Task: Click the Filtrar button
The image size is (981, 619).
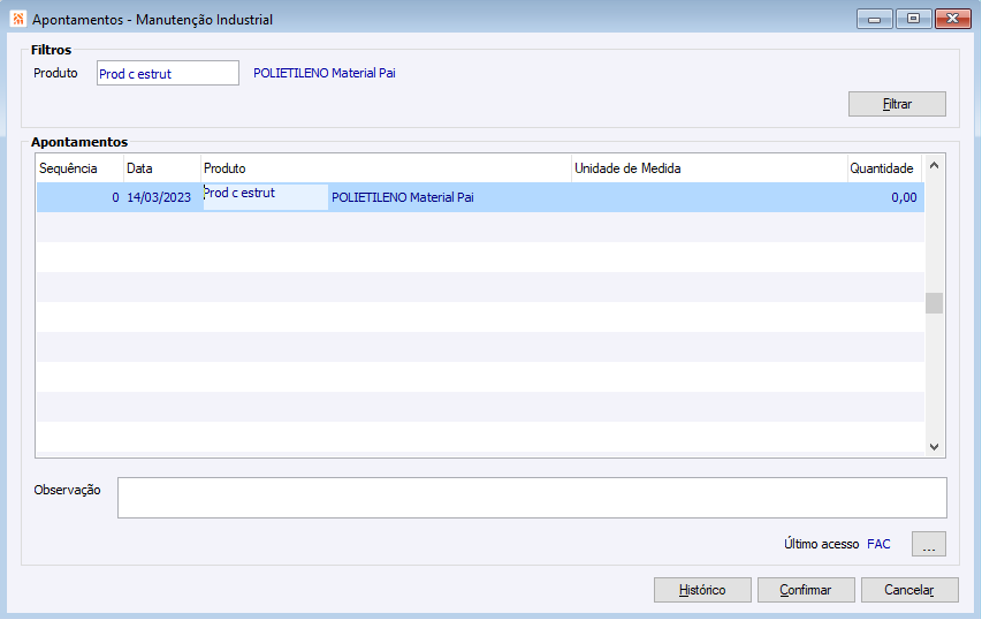Action: point(897,104)
